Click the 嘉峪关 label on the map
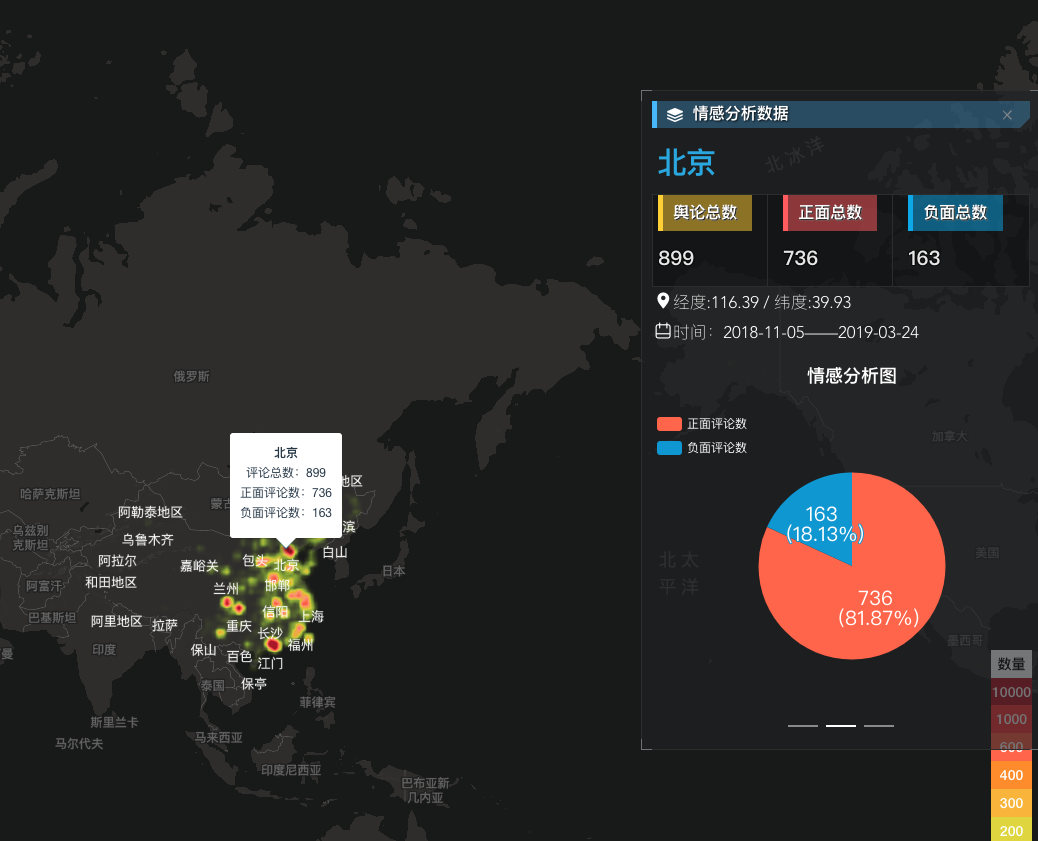 point(199,566)
